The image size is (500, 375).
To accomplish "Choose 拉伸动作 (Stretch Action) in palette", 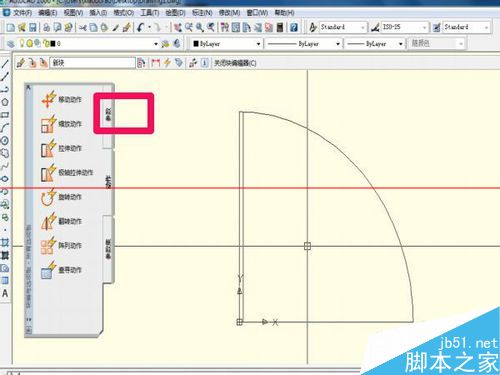I will 62,148.
